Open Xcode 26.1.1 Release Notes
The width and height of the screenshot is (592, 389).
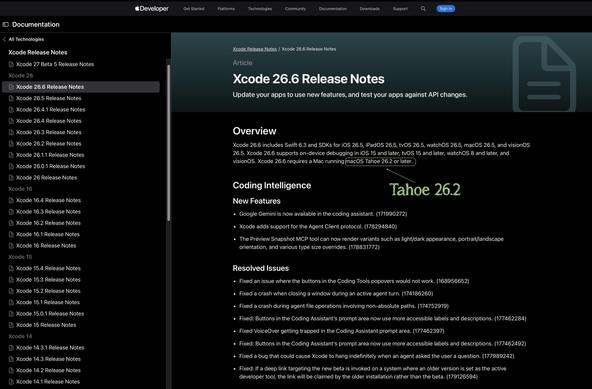pyautogui.click(x=50, y=155)
